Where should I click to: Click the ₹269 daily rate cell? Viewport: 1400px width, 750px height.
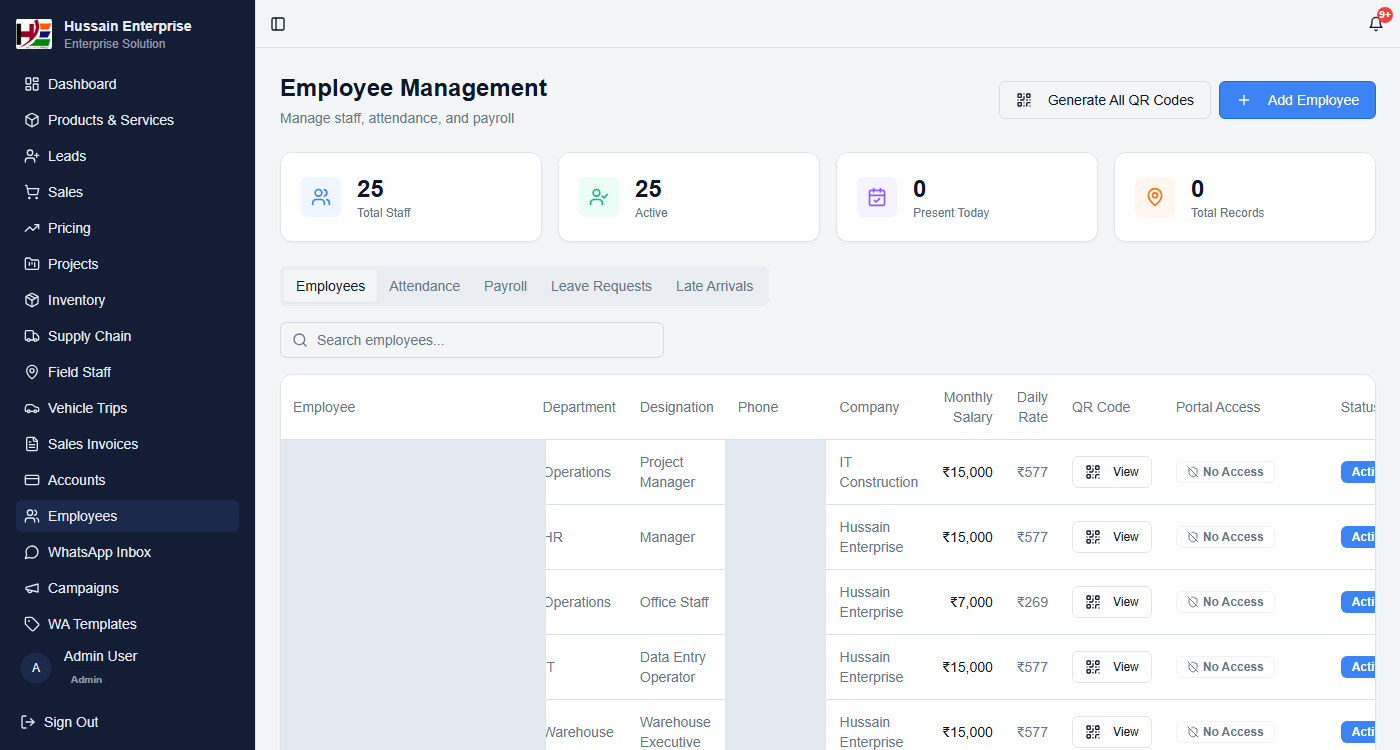click(x=1032, y=602)
